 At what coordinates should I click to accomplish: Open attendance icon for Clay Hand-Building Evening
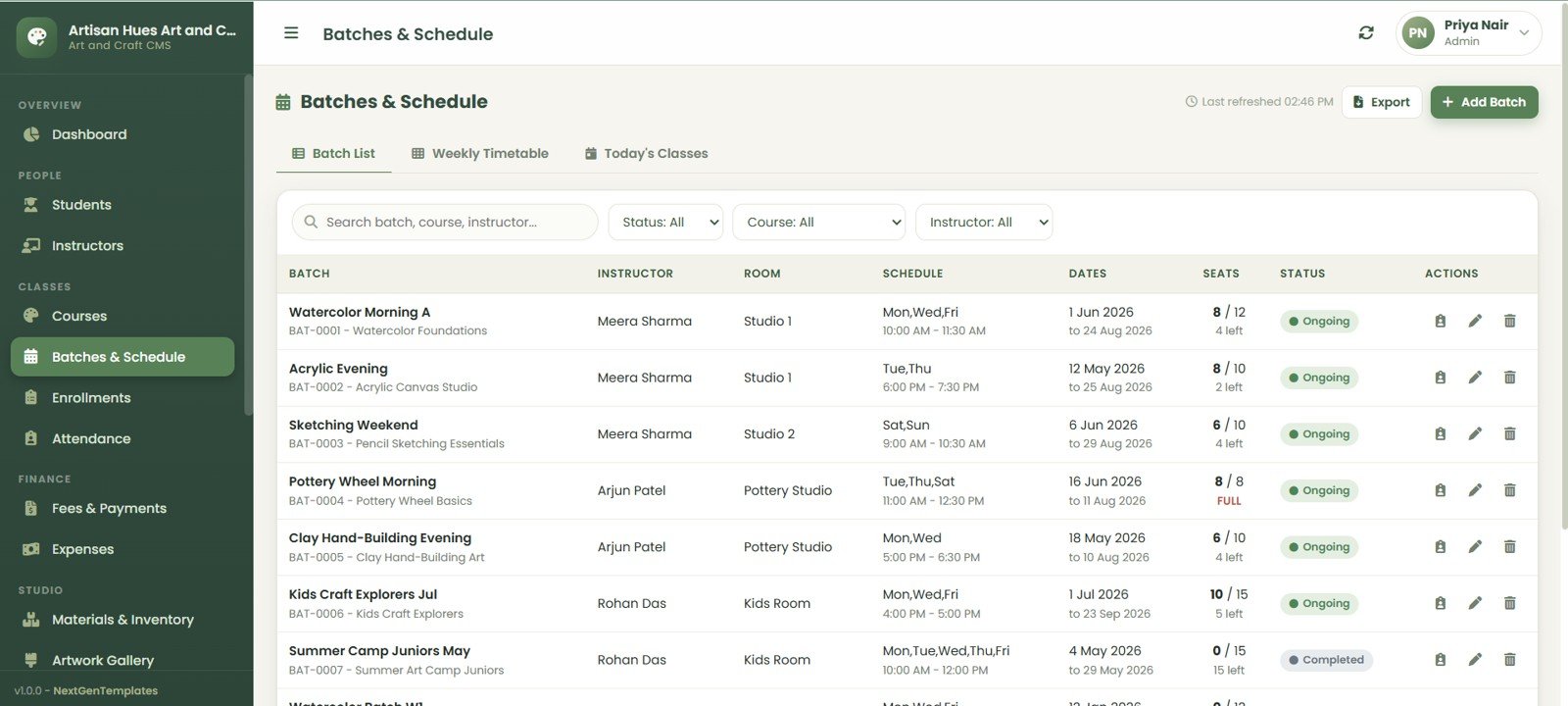coord(1440,547)
